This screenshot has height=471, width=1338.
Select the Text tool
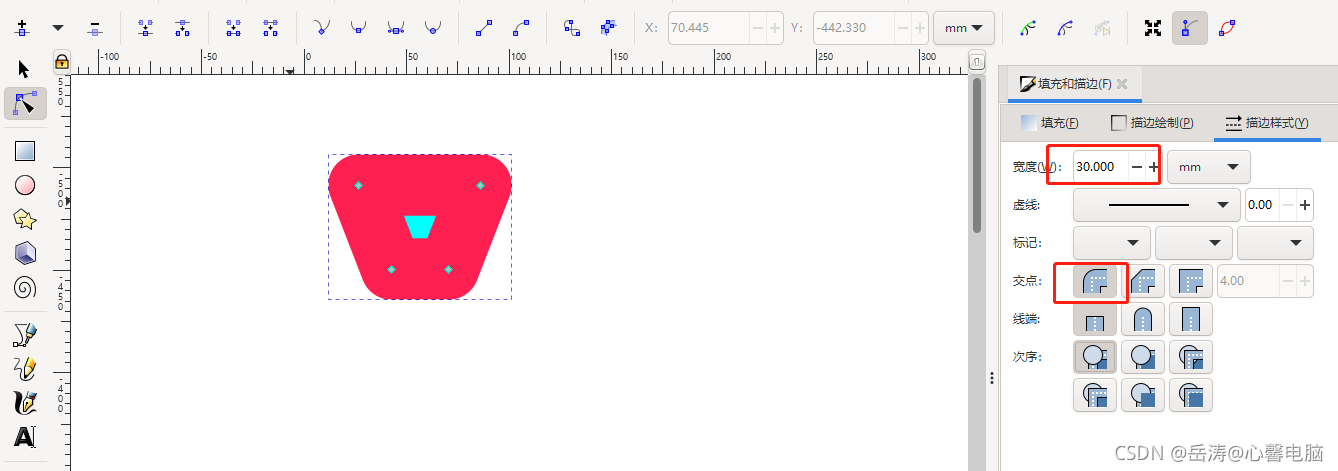(25, 437)
